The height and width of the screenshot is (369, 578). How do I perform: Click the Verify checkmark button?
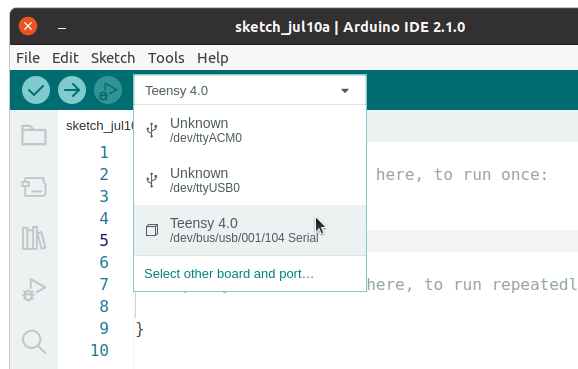click(x=36, y=90)
